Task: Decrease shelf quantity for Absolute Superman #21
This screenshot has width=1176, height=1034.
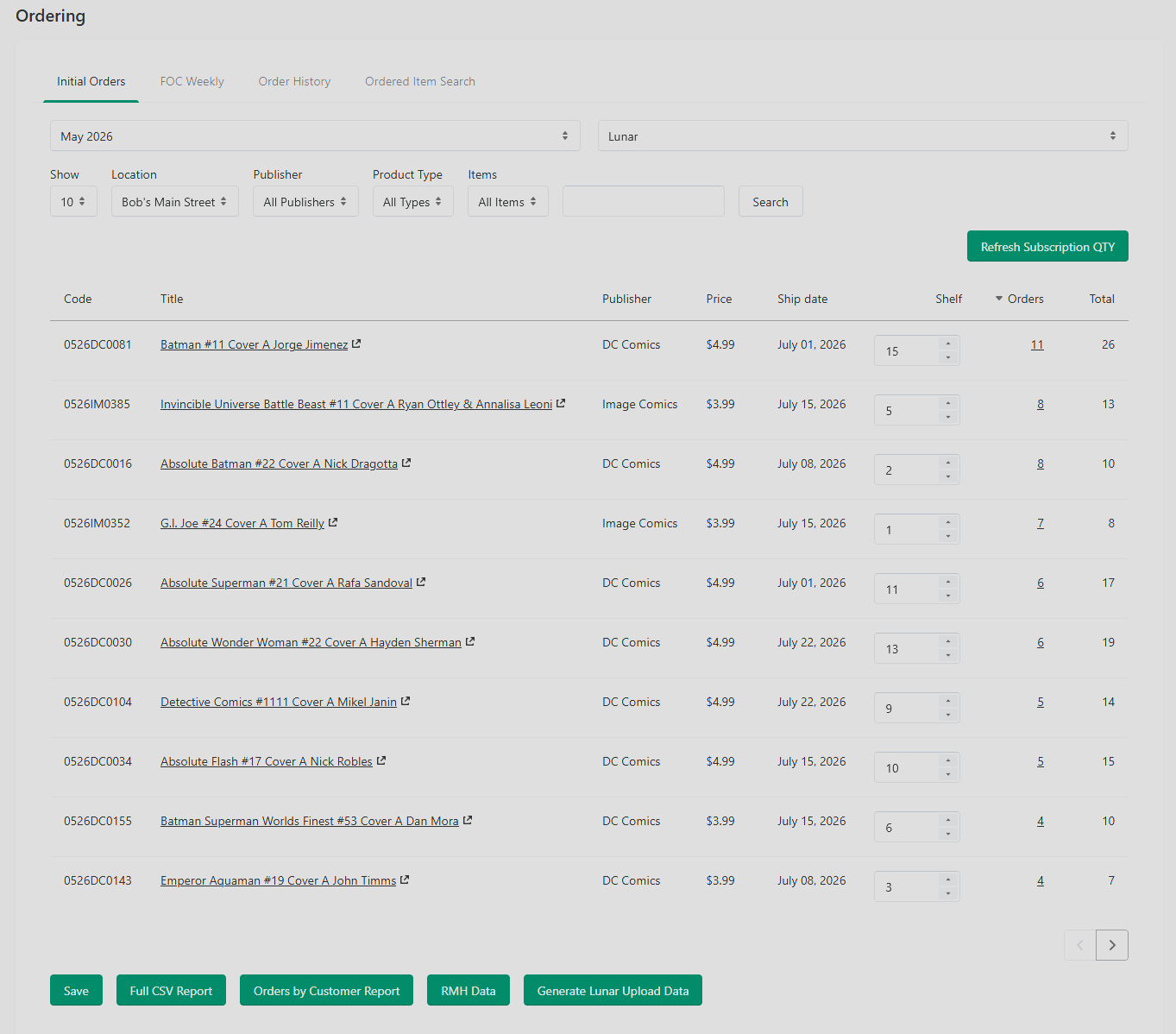Action: coord(948,596)
